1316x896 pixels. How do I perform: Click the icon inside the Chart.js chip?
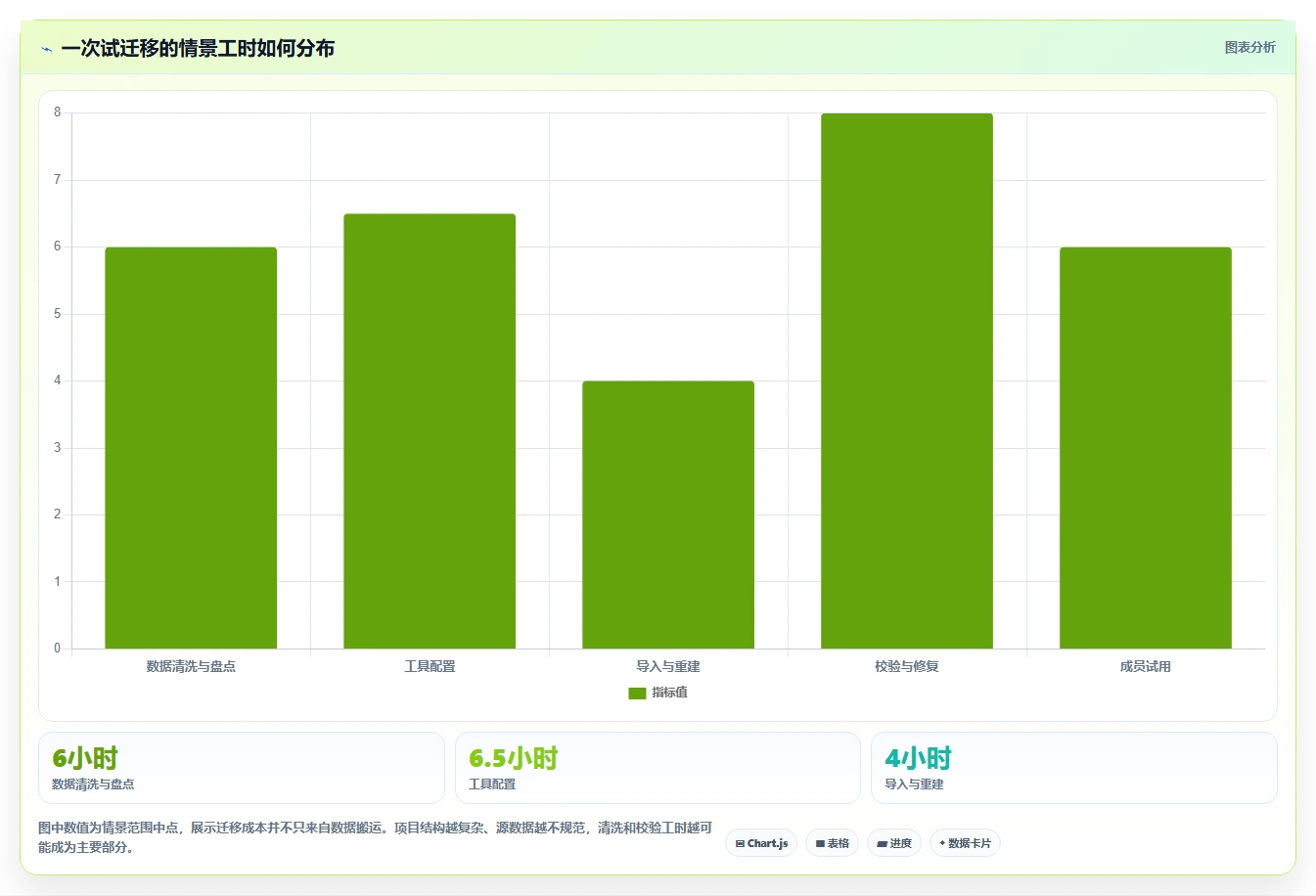click(740, 843)
